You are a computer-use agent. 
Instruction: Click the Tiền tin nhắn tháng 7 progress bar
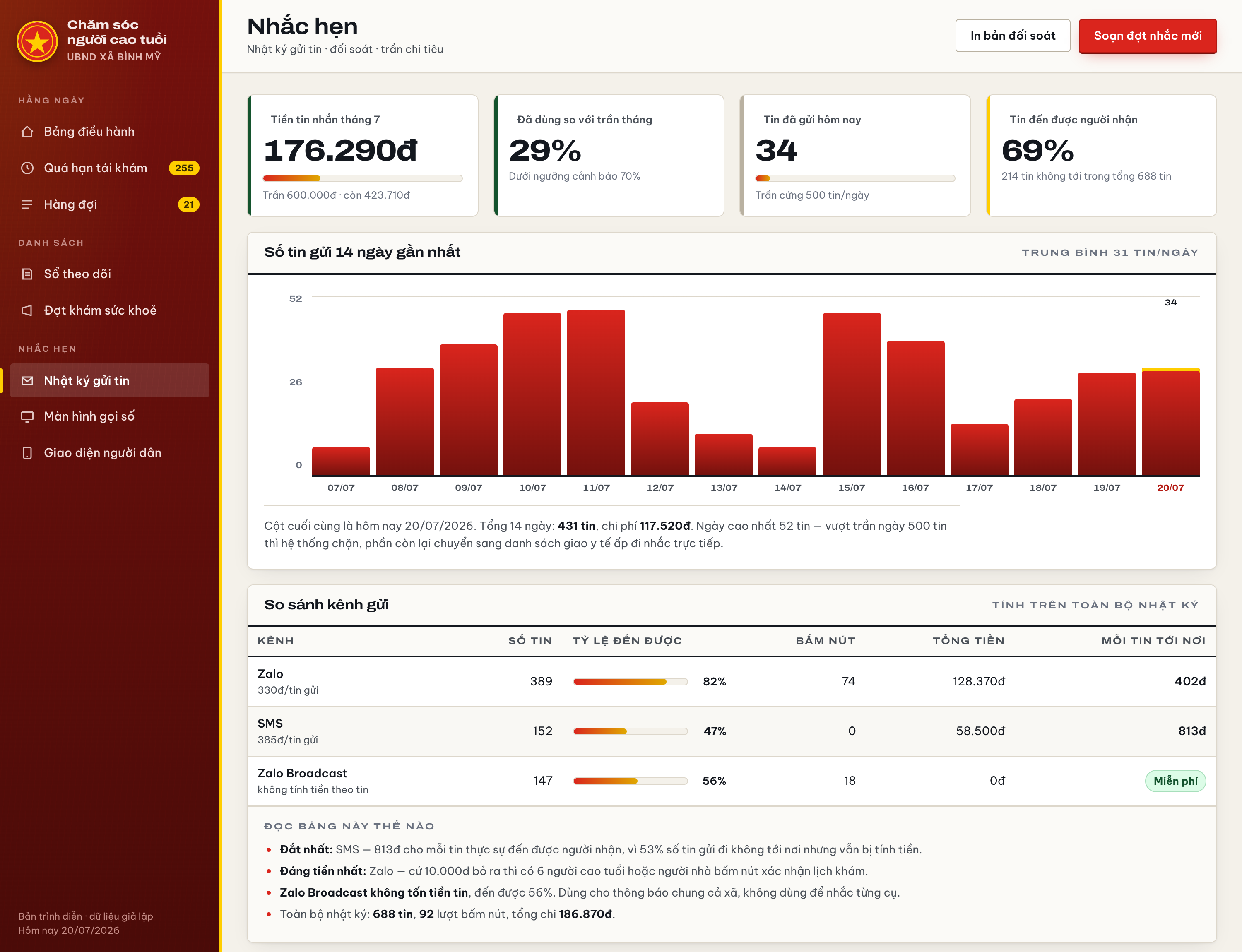363,178
